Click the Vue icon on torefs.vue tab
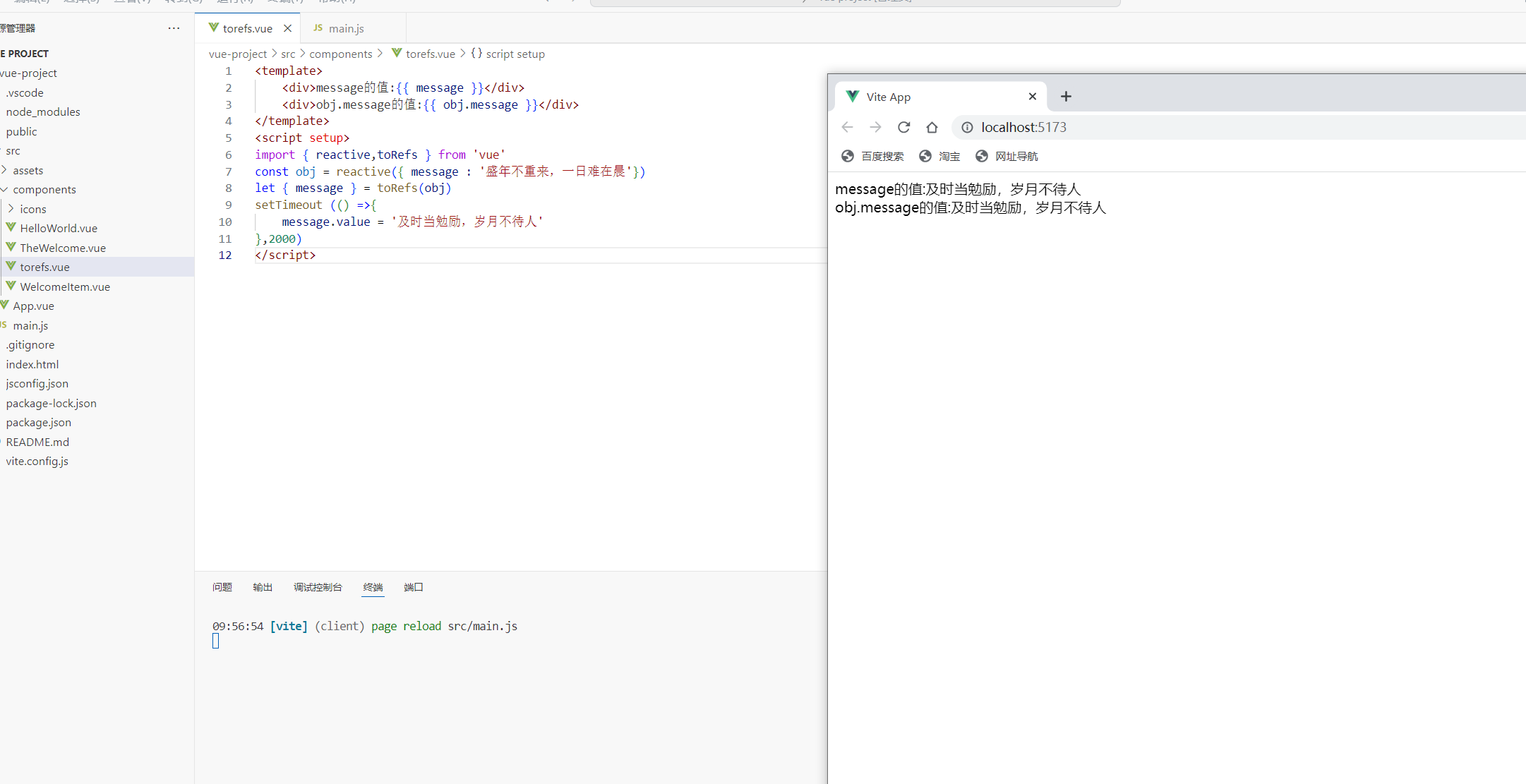The width and height of the screenshot is (1526, 784). click(x=213, y=28)
